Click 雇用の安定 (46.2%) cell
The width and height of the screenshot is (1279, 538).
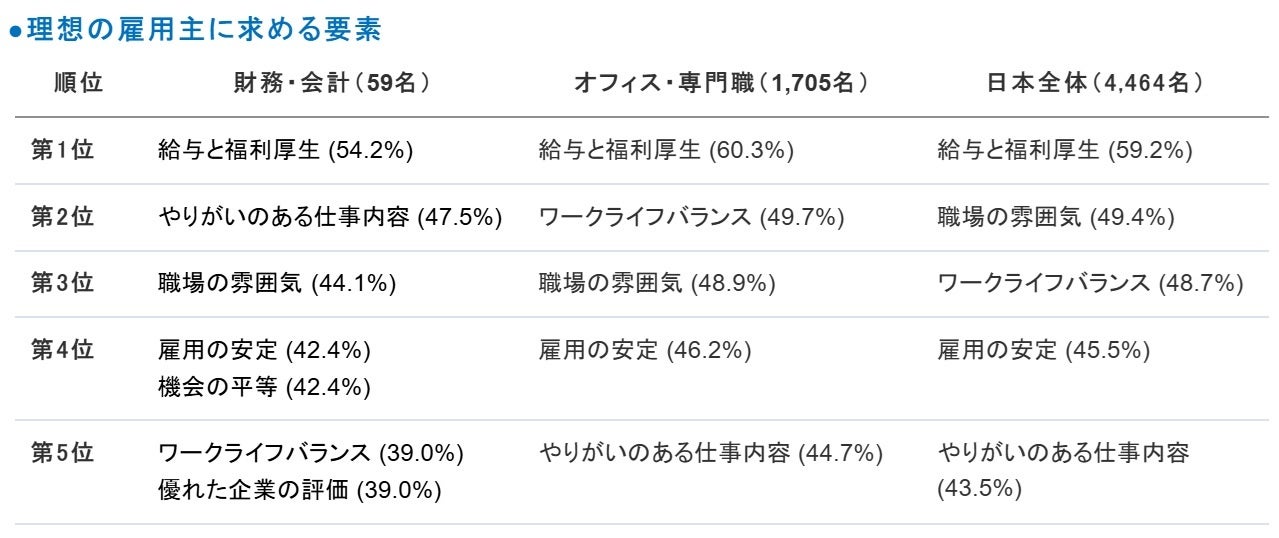pos(645,350)
